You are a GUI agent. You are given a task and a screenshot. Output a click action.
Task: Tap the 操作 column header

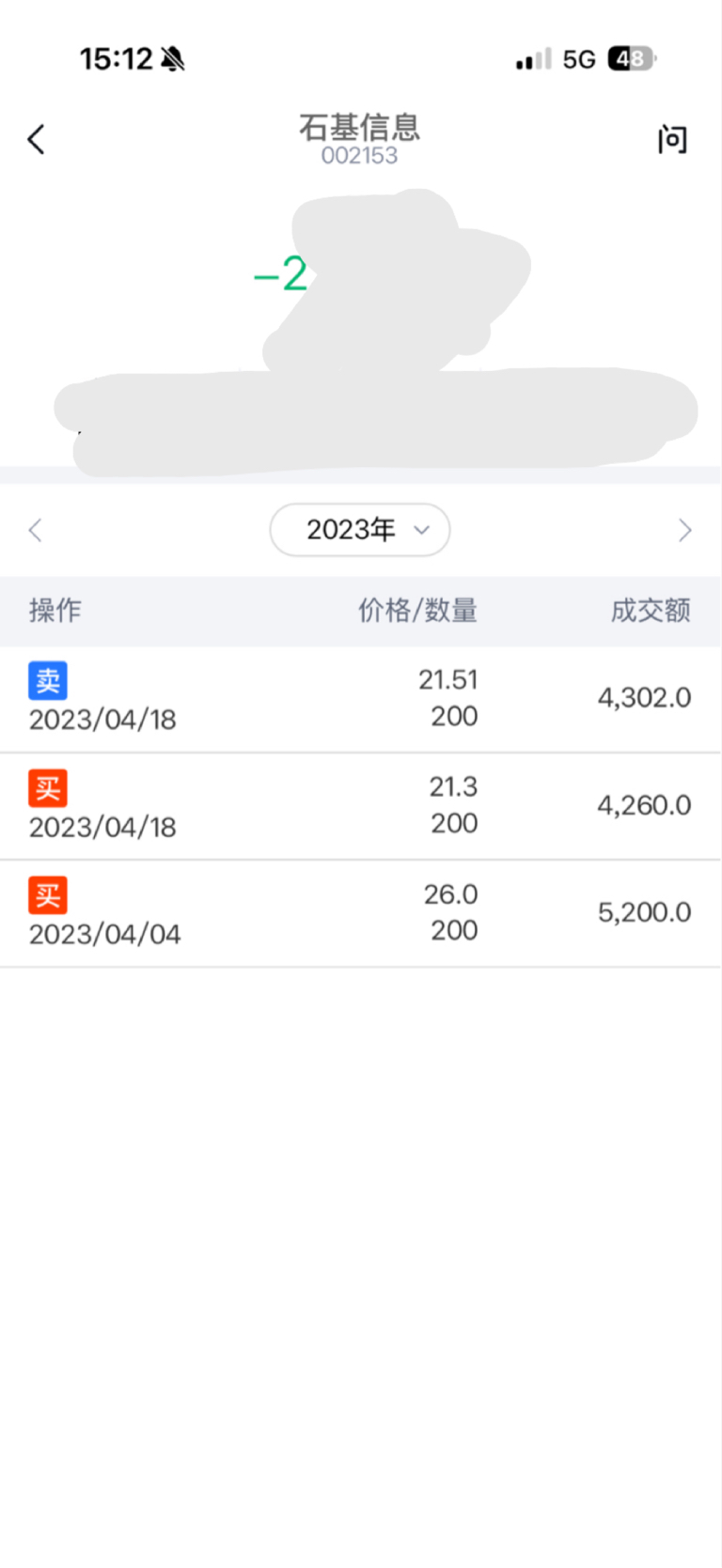55,611
